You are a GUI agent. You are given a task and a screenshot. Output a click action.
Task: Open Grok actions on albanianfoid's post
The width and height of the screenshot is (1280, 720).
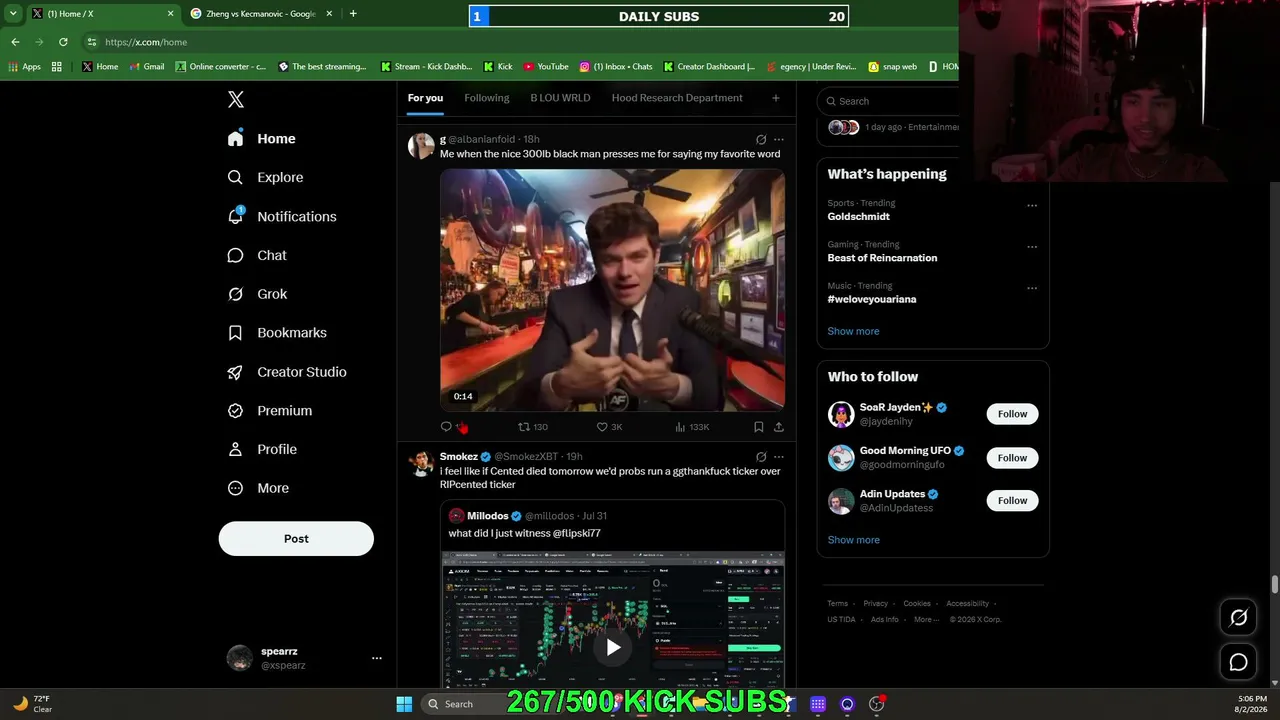pos(761,140)
